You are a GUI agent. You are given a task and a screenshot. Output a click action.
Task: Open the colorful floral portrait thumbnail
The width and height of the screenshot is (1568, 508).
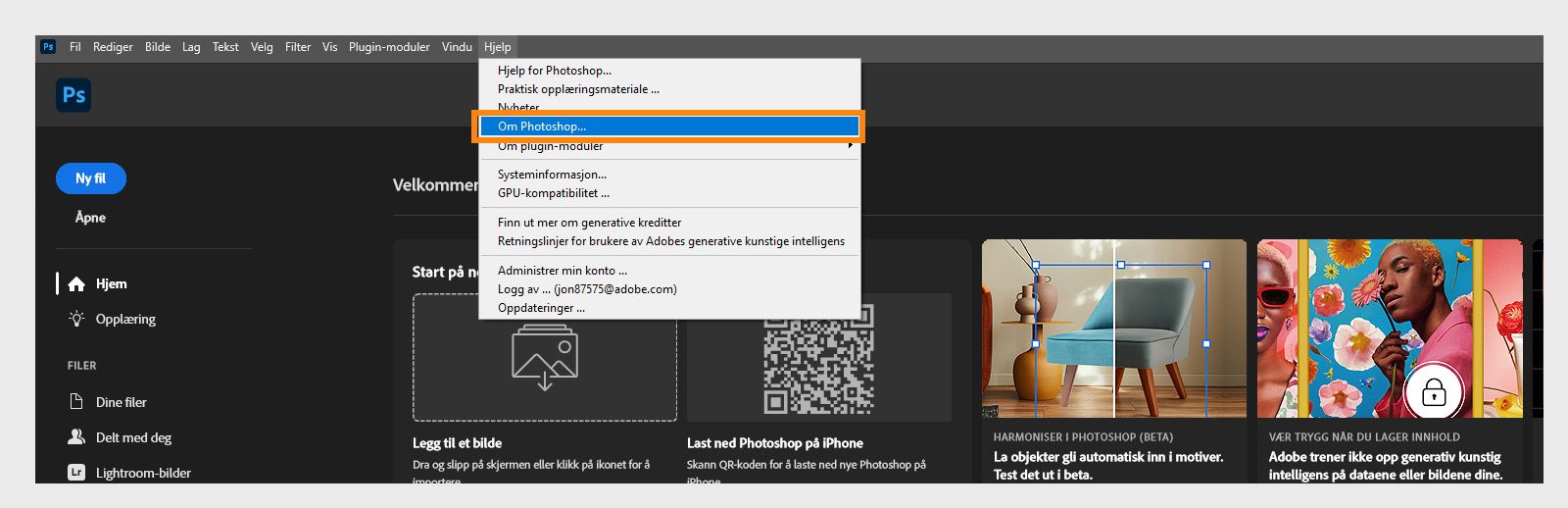click(x=1390, y=329)
